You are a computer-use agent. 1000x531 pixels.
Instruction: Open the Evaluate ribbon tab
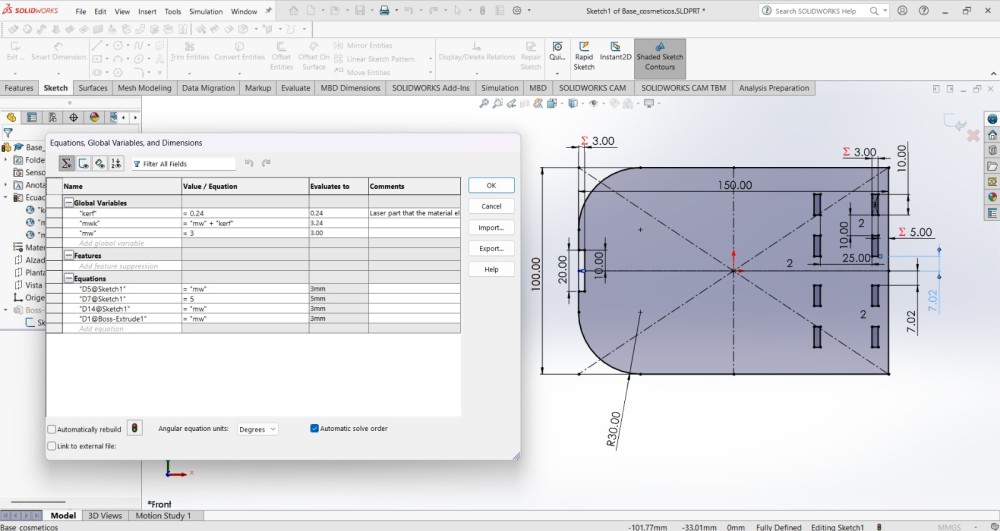coord(295,88)
